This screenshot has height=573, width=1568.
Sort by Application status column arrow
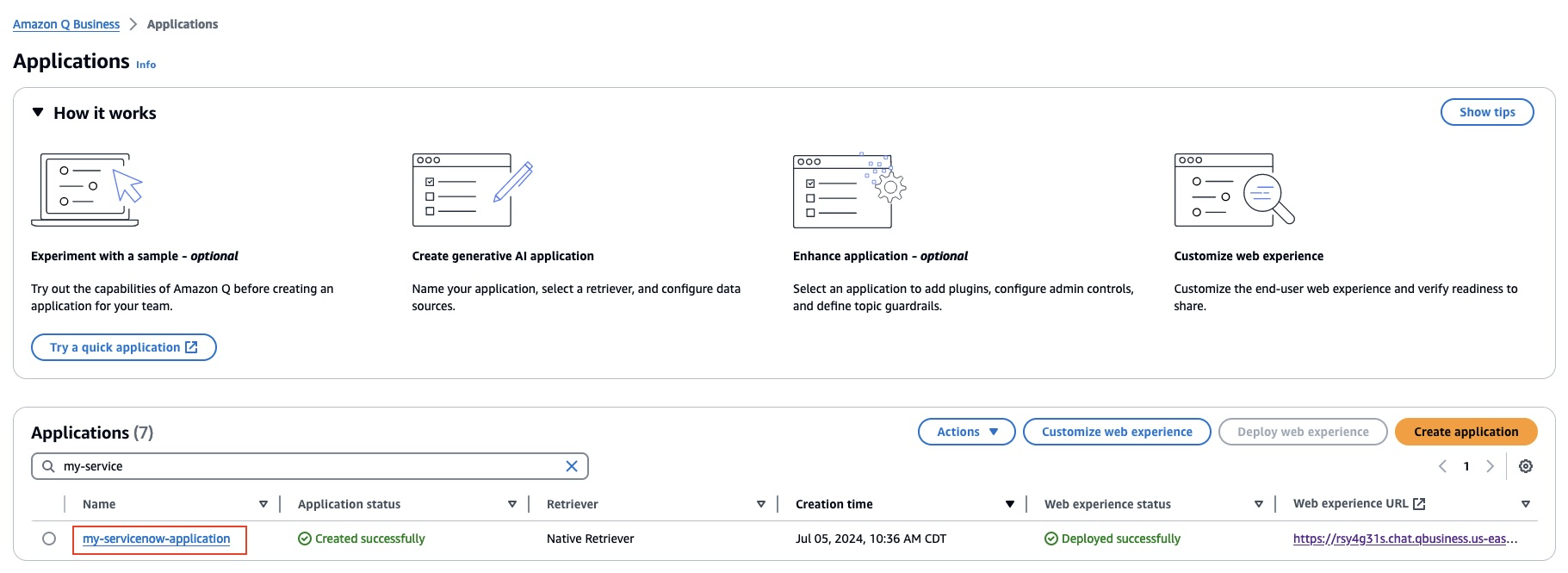point(512,504)
